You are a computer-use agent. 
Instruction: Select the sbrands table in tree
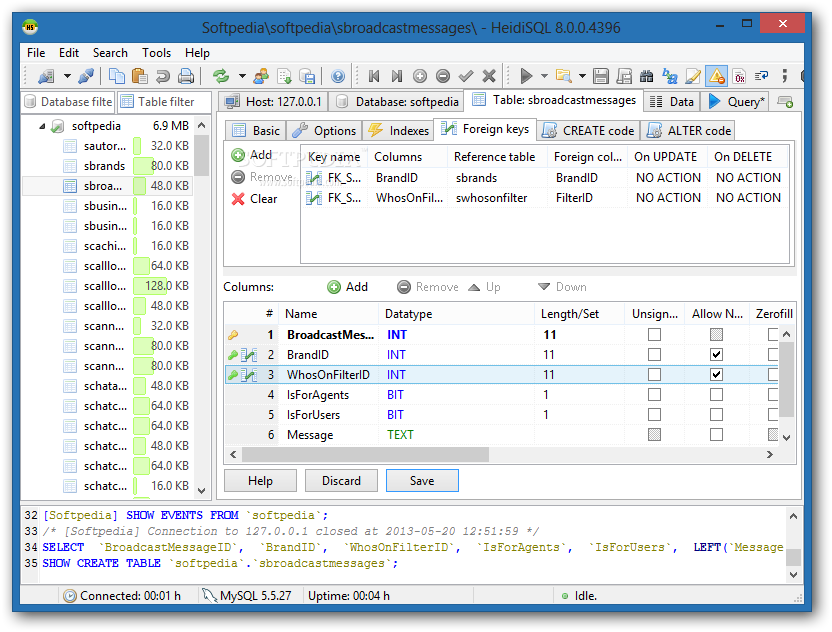(x=106, y=166)
